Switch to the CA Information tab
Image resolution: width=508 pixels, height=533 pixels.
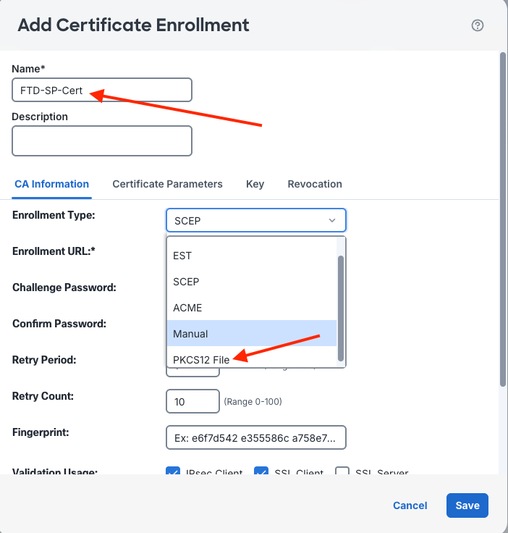(52, 184)
